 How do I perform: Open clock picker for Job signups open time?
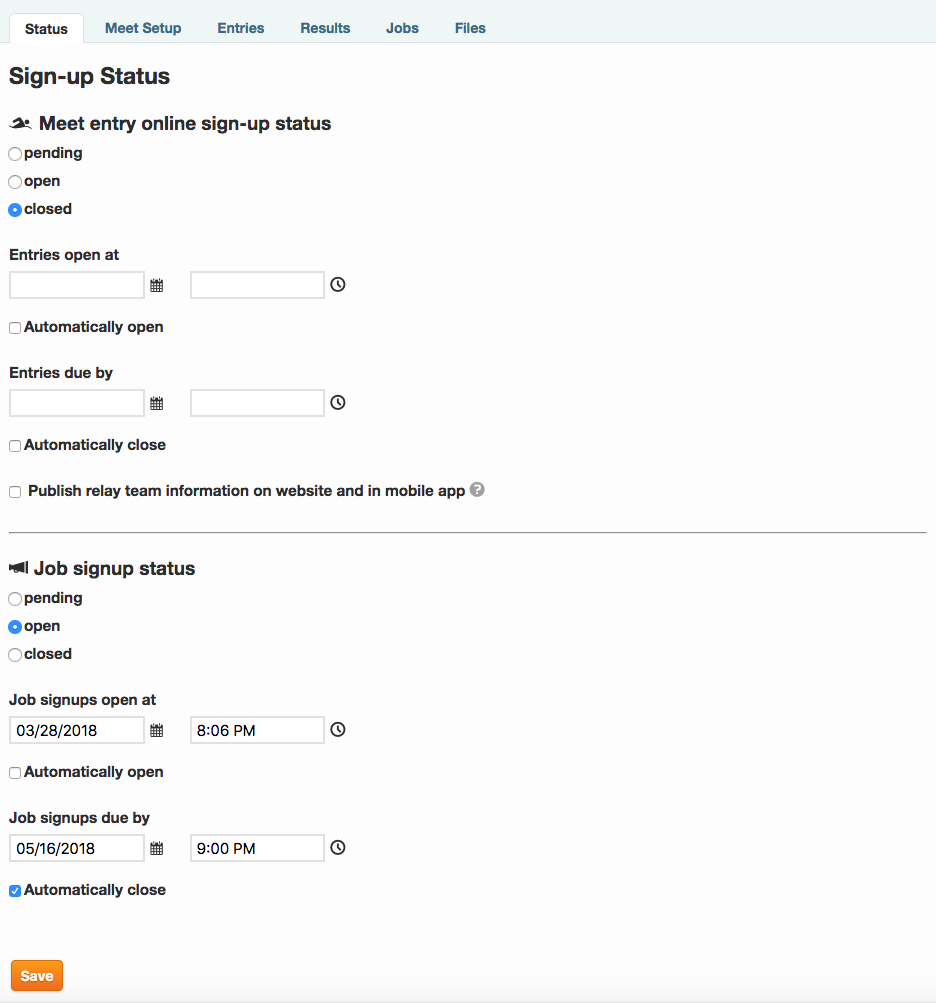pos(338,730)
